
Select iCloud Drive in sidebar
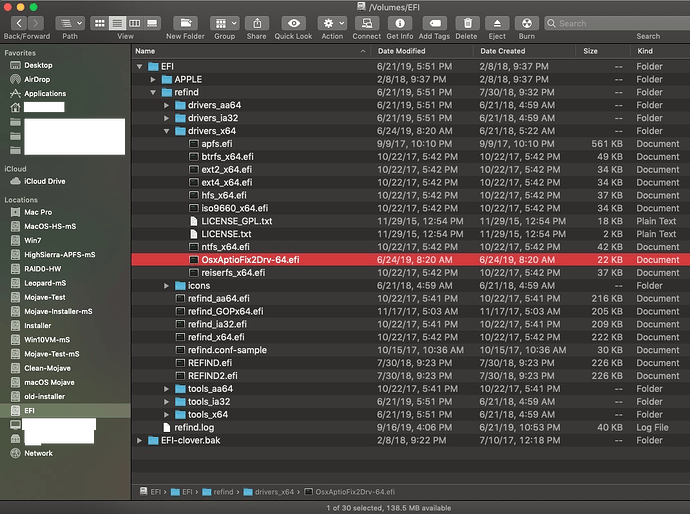pyautogui.click(x=44, y=181)
